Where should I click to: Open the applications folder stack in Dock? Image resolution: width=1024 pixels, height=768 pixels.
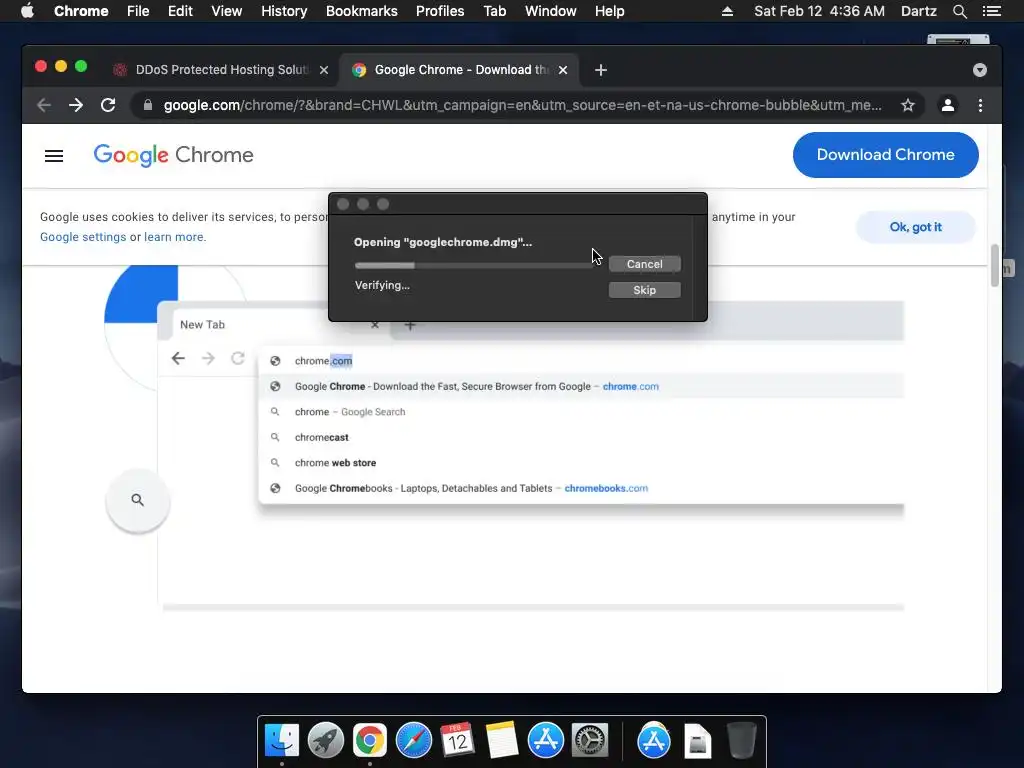[x=654, y=741]
